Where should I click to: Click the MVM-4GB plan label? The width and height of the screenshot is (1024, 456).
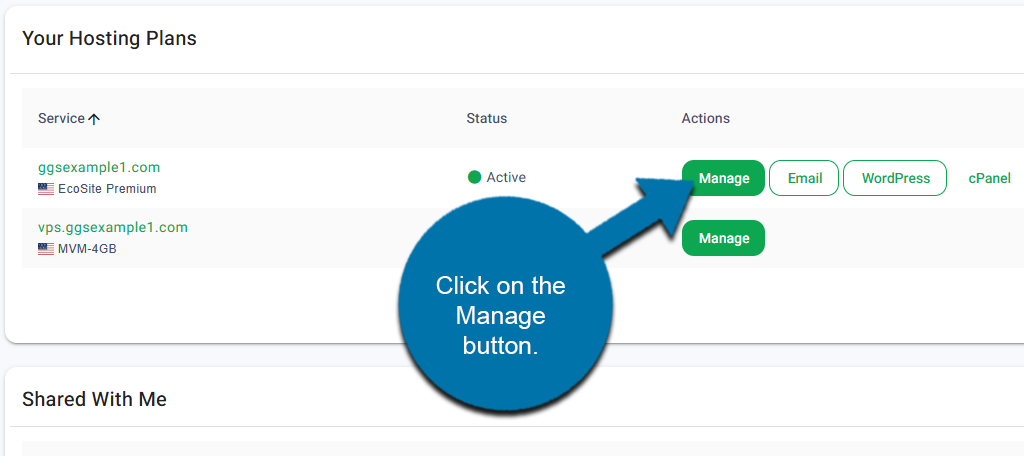pos(88,249)
